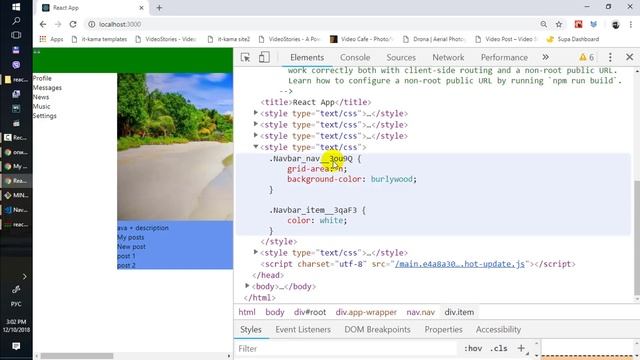Expand the second collapsed style element
Image resolution: width=640 pixels, height=360 pixels.
pyautogui.click(x=256, y=124)
